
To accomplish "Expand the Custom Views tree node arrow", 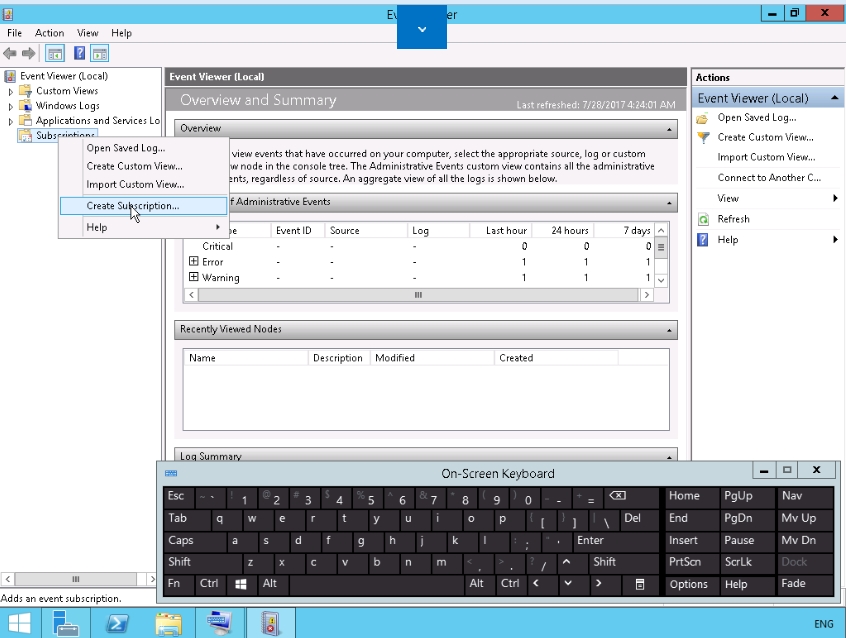I will [10, 92].
